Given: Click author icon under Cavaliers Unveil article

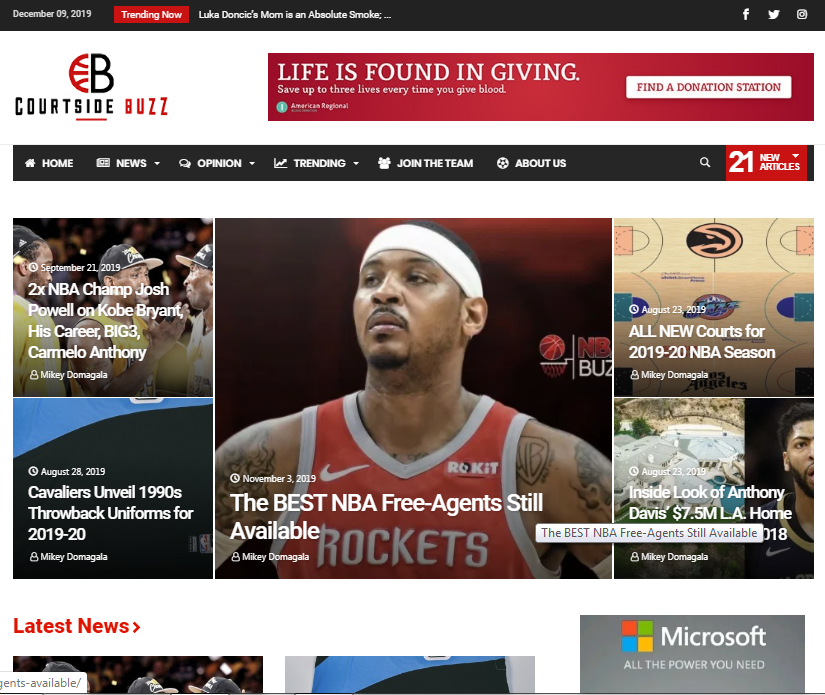Looking at the screenshot, I should click(34, 557).
